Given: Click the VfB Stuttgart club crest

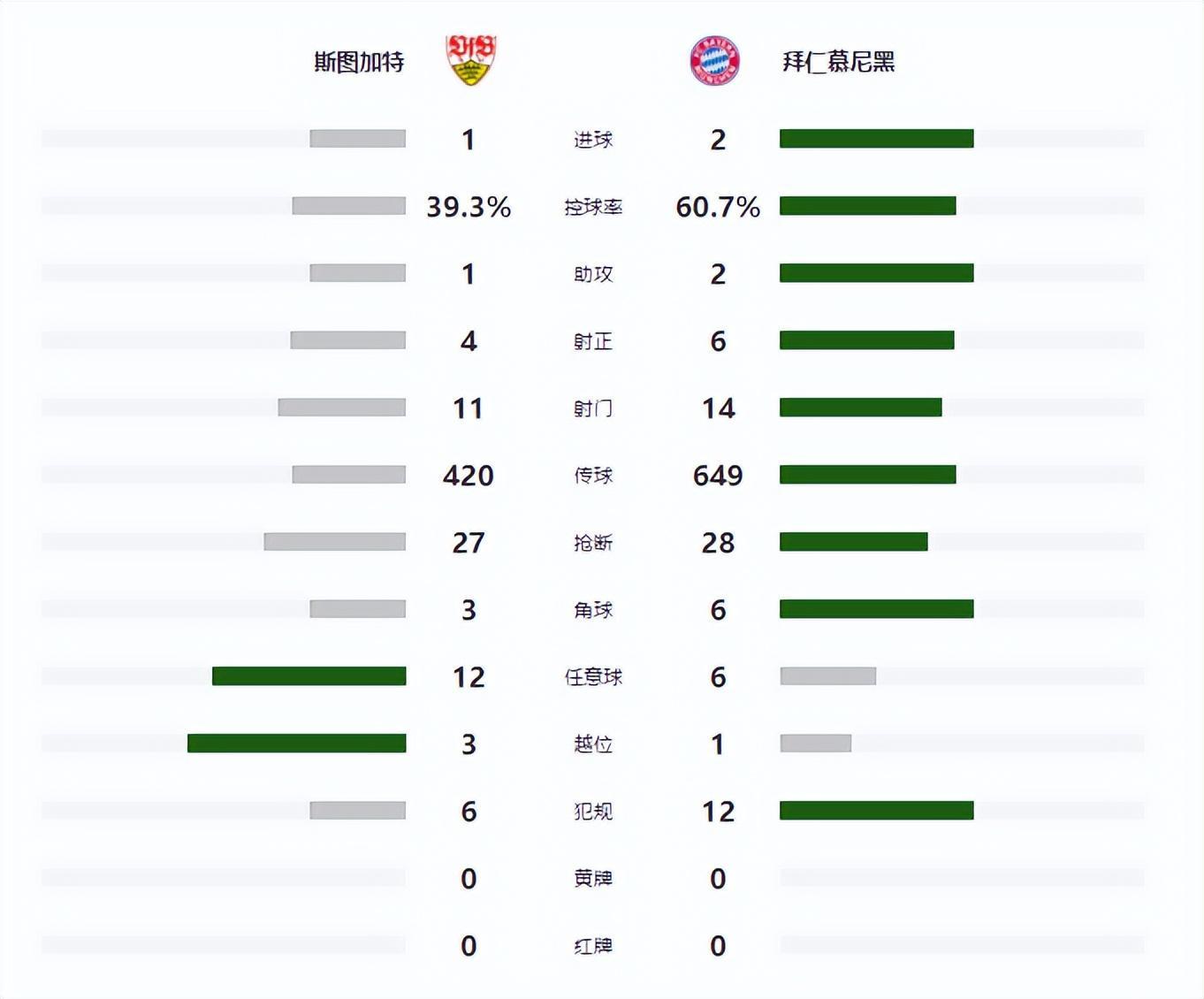Looking at the screenshot, I should point(470,60).
